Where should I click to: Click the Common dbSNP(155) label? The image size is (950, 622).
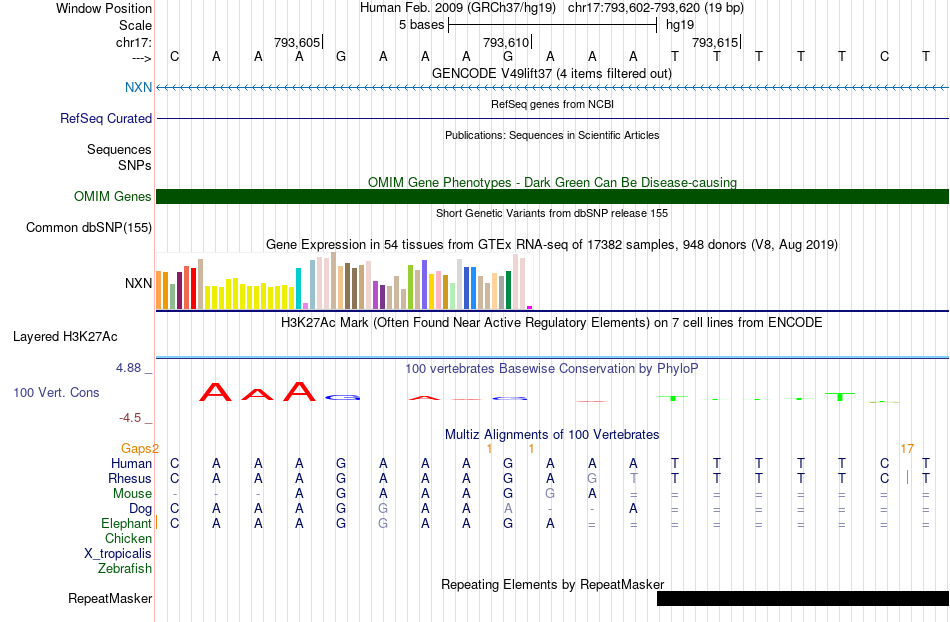(x=89, y=228)
